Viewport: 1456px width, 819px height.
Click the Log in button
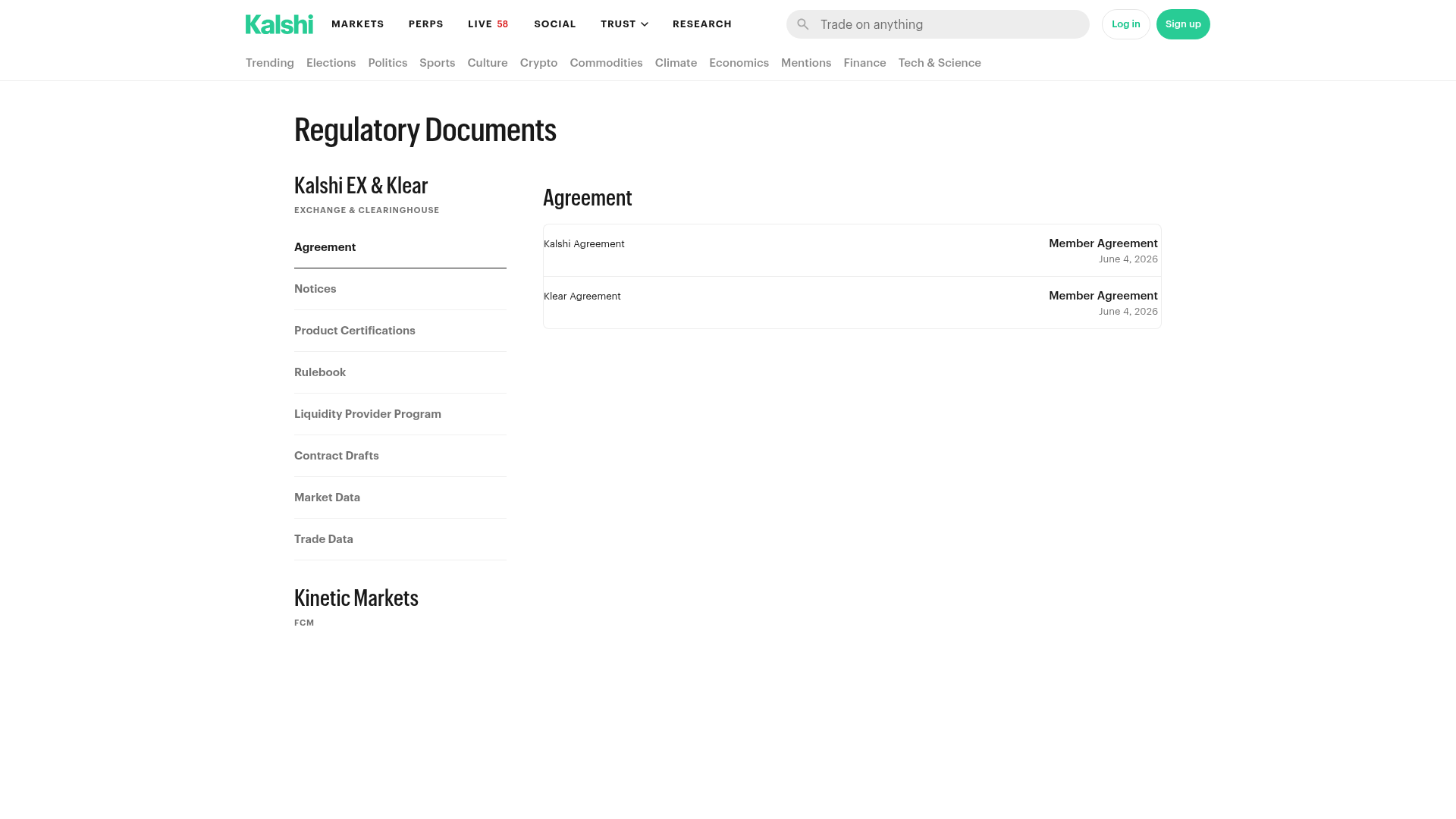click(x=1126, y=24)
